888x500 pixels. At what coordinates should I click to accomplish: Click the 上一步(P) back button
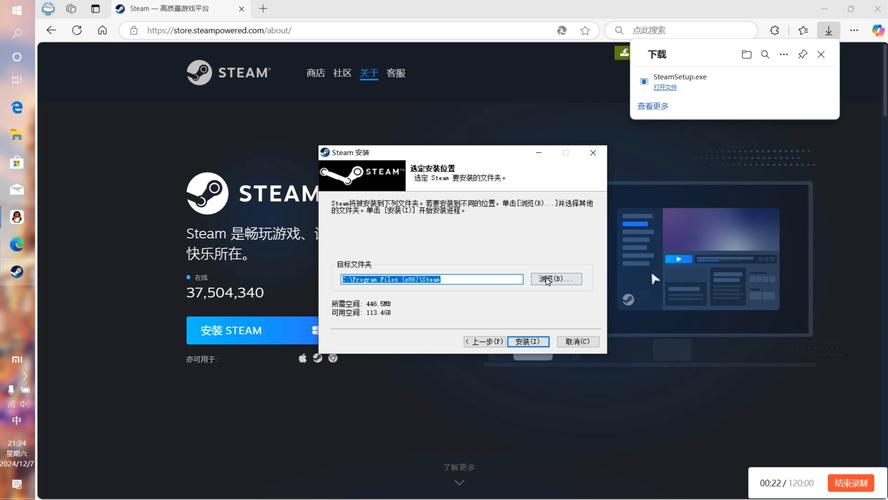(x=484, y=342)
